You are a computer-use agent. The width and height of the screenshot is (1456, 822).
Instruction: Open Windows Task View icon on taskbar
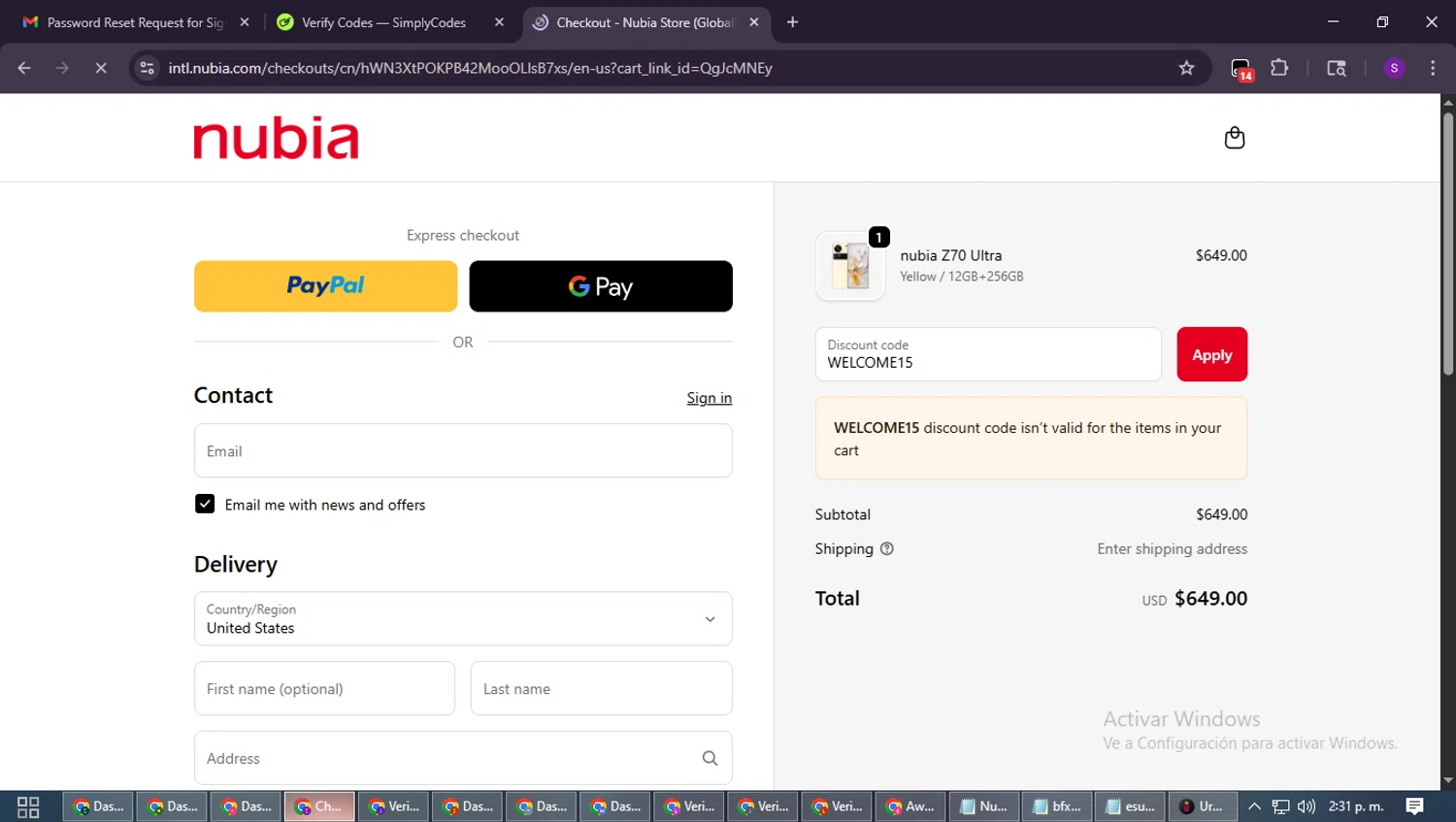[28, 806]
